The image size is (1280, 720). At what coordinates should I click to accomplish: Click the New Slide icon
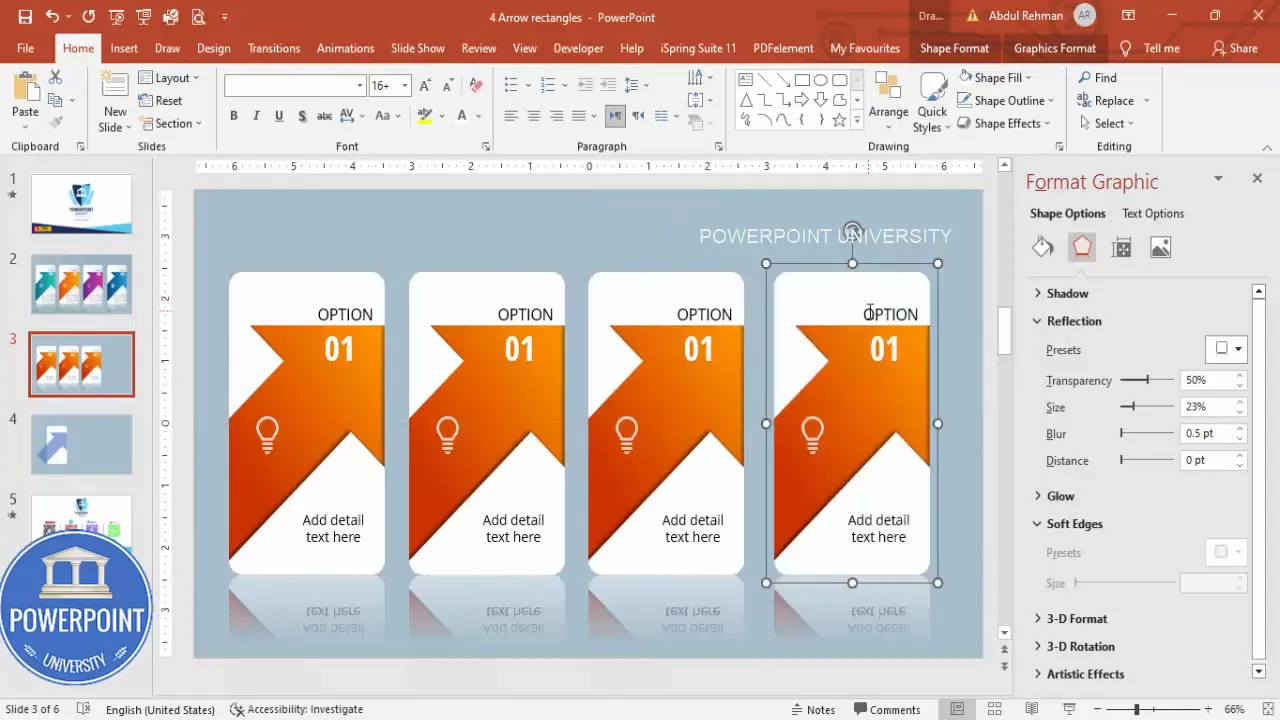[x=114, y=86]
